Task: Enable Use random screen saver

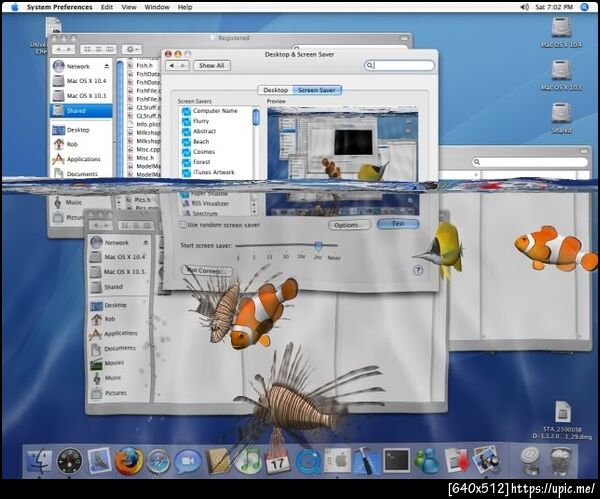Action: 183,225
